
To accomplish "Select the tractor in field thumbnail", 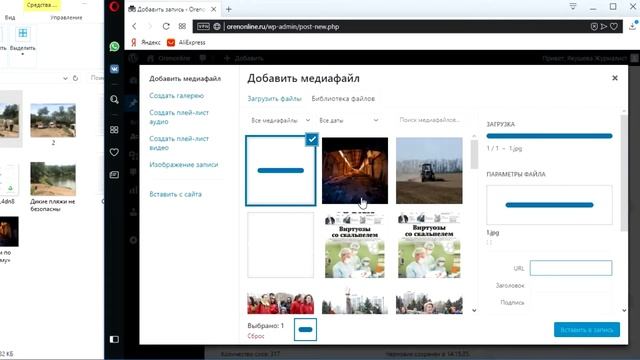I will click(429, 171).
